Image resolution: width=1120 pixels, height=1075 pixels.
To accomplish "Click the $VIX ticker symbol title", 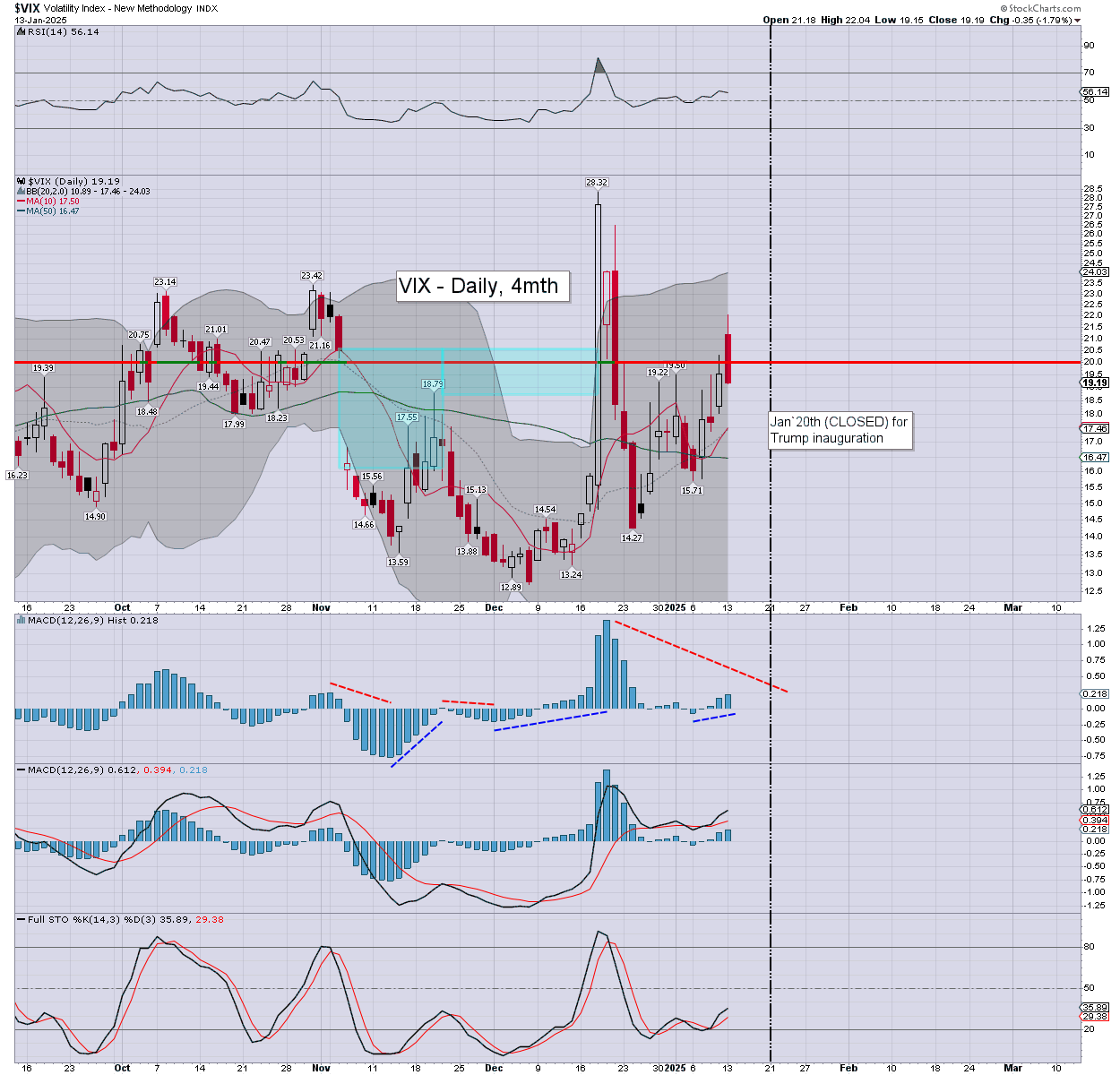I will 30,8.
